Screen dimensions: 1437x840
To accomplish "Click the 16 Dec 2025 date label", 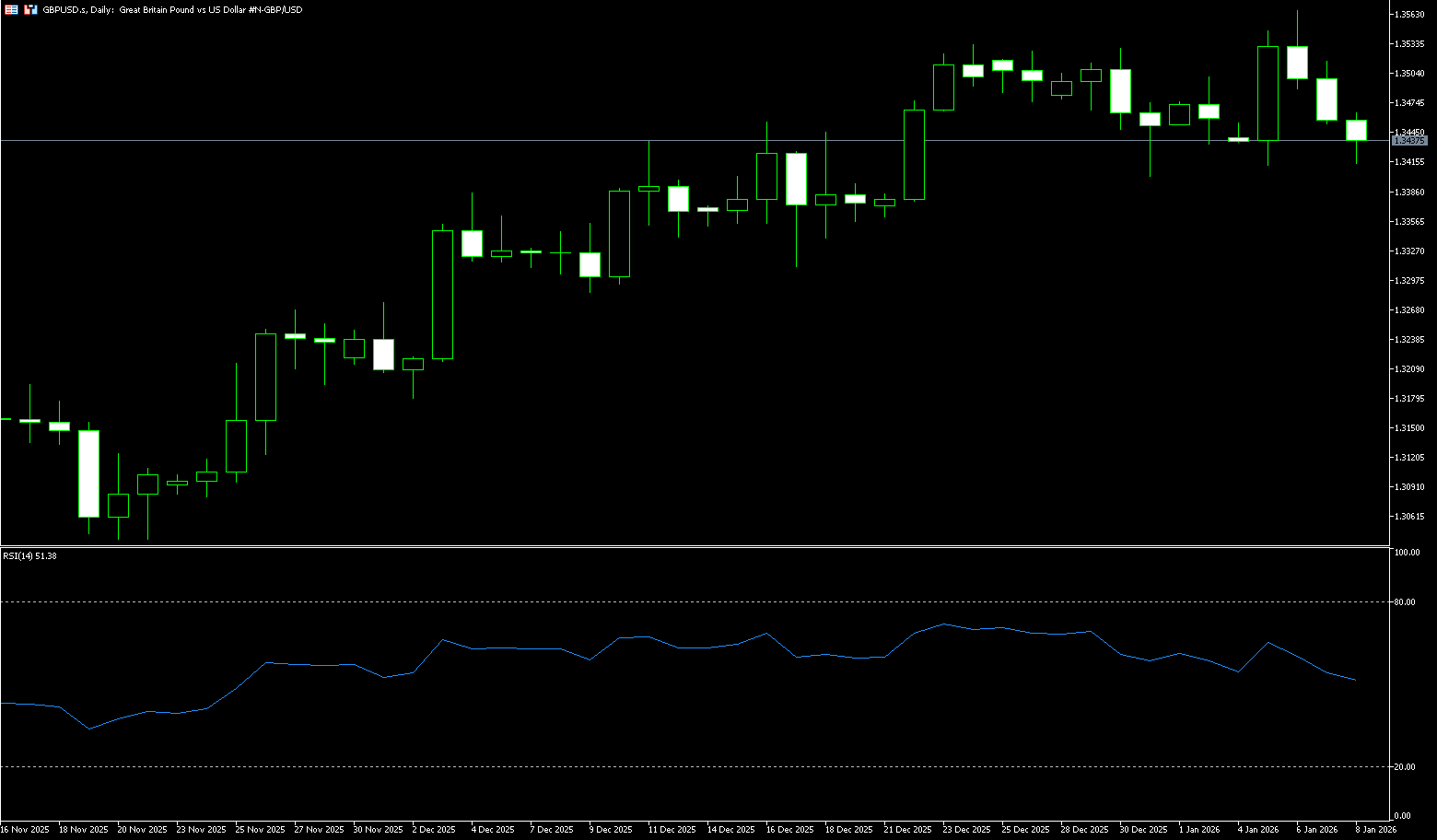I will (x=790, y=830).
